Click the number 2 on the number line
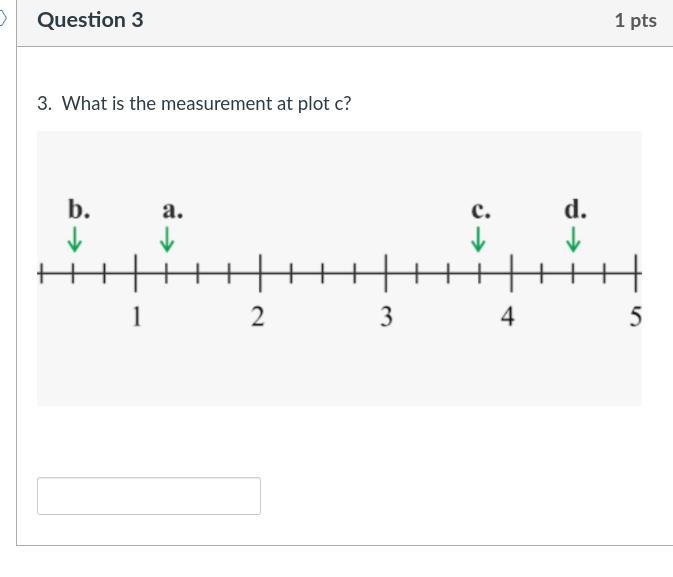Screen dimensions: 673x577 pos(258,317)
